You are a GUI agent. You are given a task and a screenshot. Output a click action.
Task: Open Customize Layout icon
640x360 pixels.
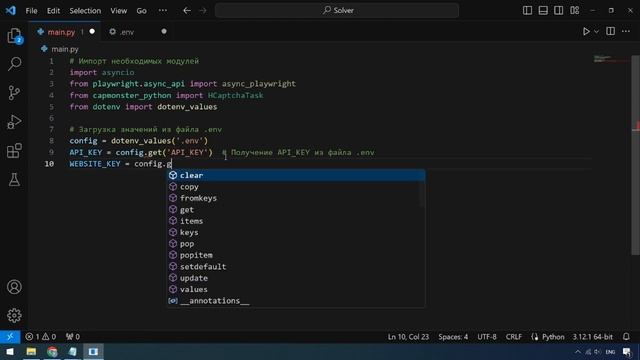575,10
